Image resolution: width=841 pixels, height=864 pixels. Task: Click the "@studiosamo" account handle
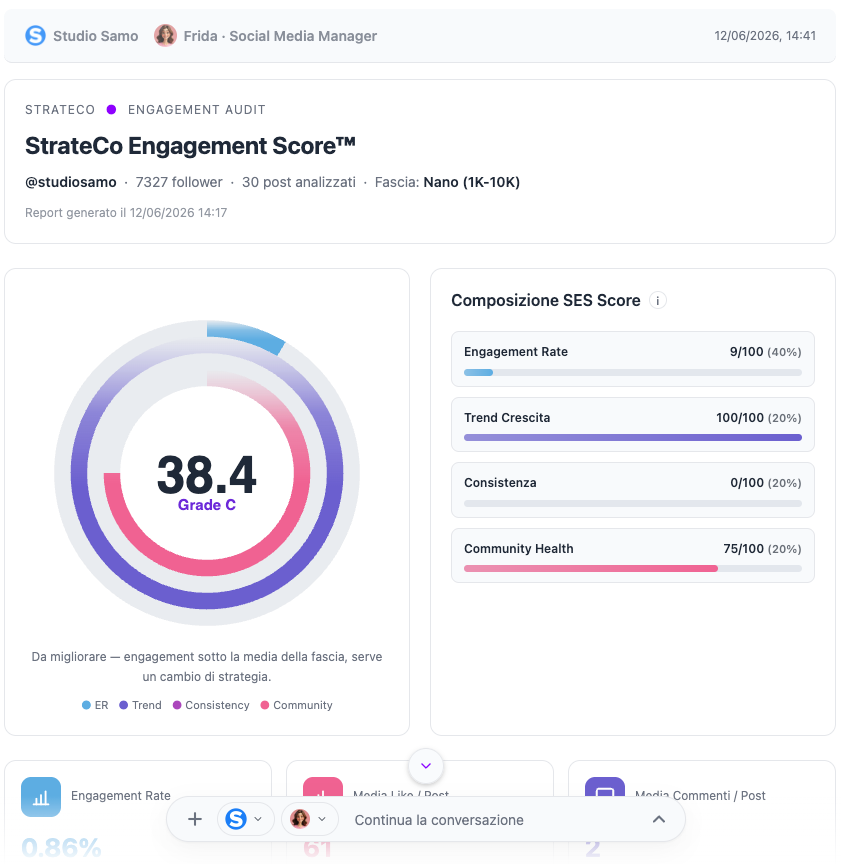tap(71, 182)
